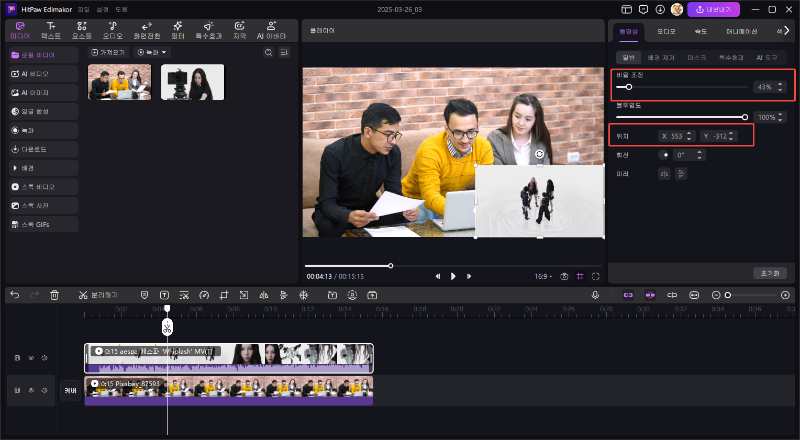Expand more property tabs with right chevron
800x440 pixels.
787,31
